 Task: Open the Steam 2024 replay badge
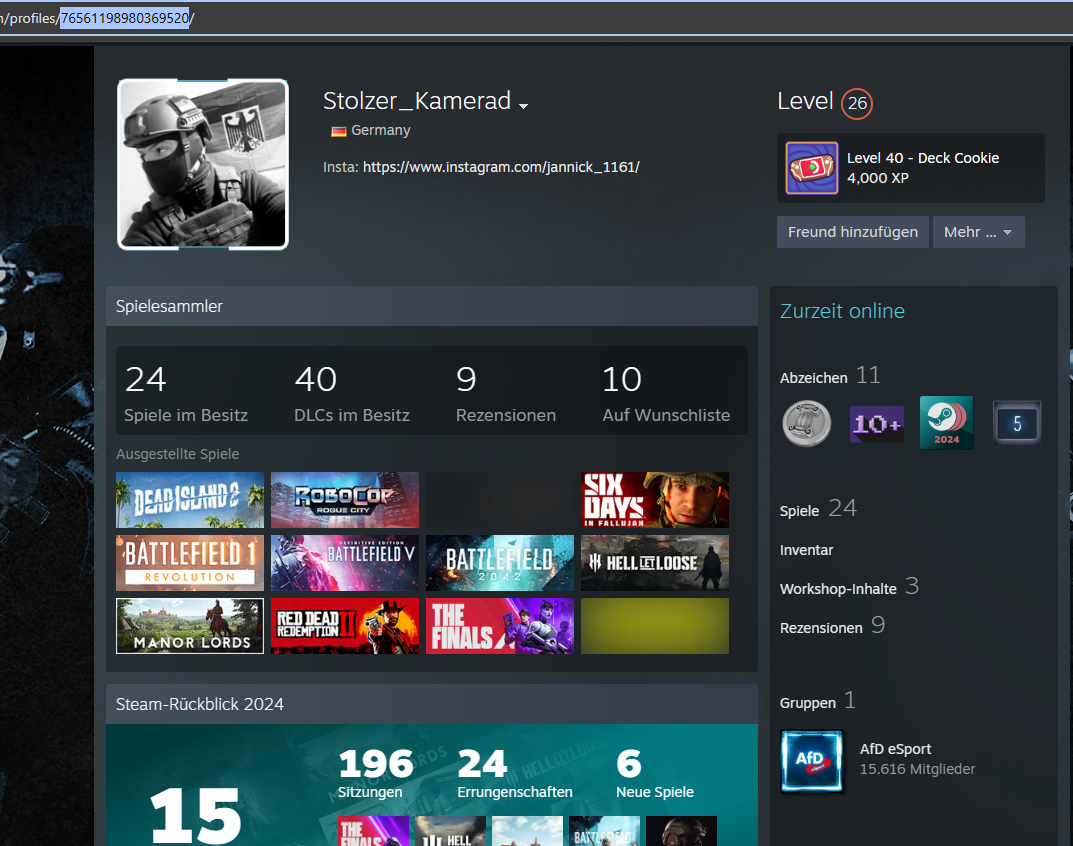coord(946,423)
